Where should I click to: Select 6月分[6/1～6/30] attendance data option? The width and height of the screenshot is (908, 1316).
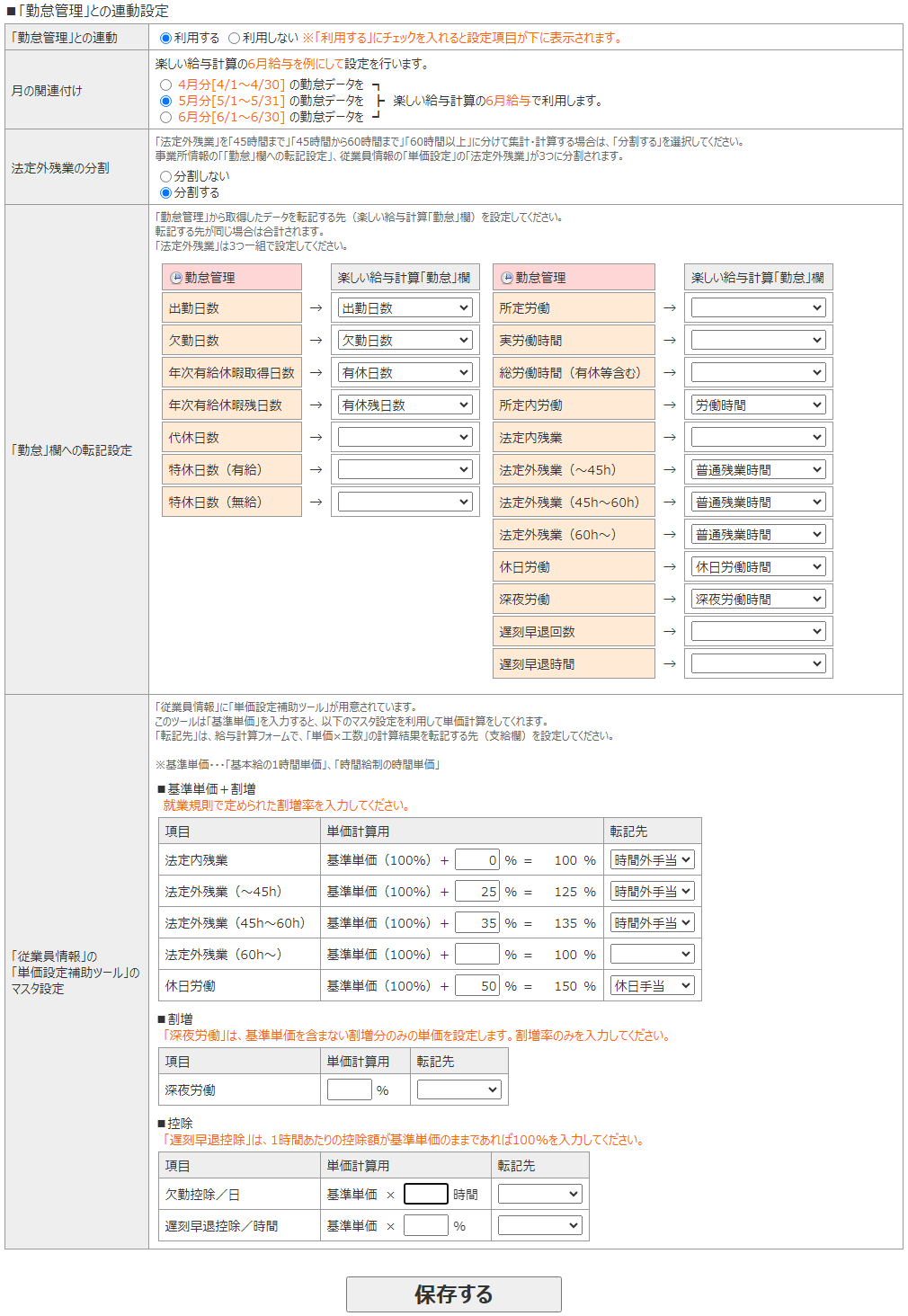click(x=165, y=117)
